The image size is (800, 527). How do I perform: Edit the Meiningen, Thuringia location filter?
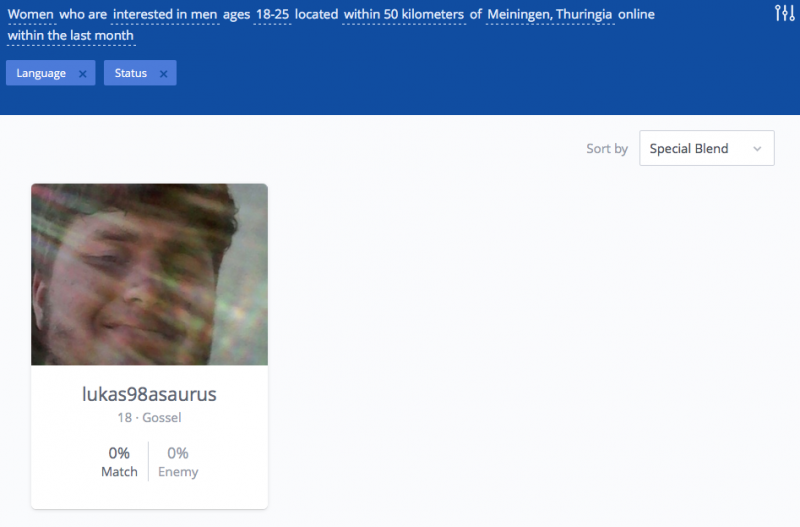pos(549,15)
